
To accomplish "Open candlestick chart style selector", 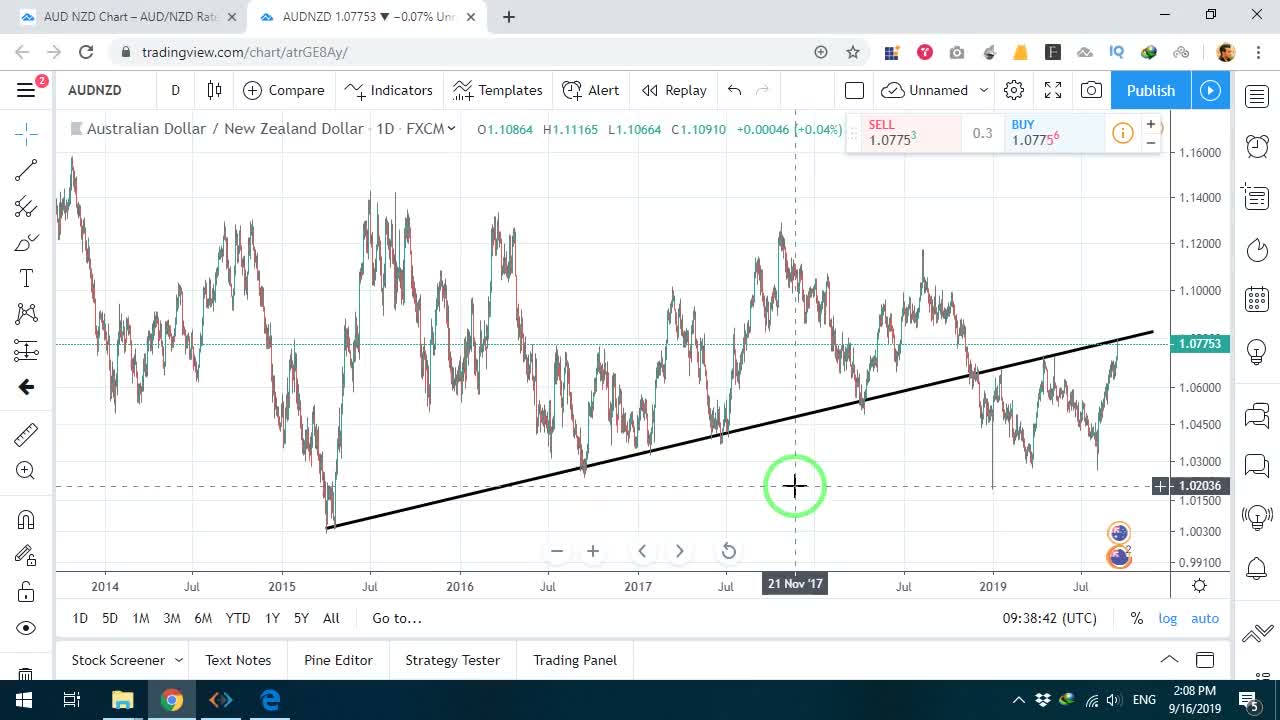I will pyautogui.click(x=214, y=90).
